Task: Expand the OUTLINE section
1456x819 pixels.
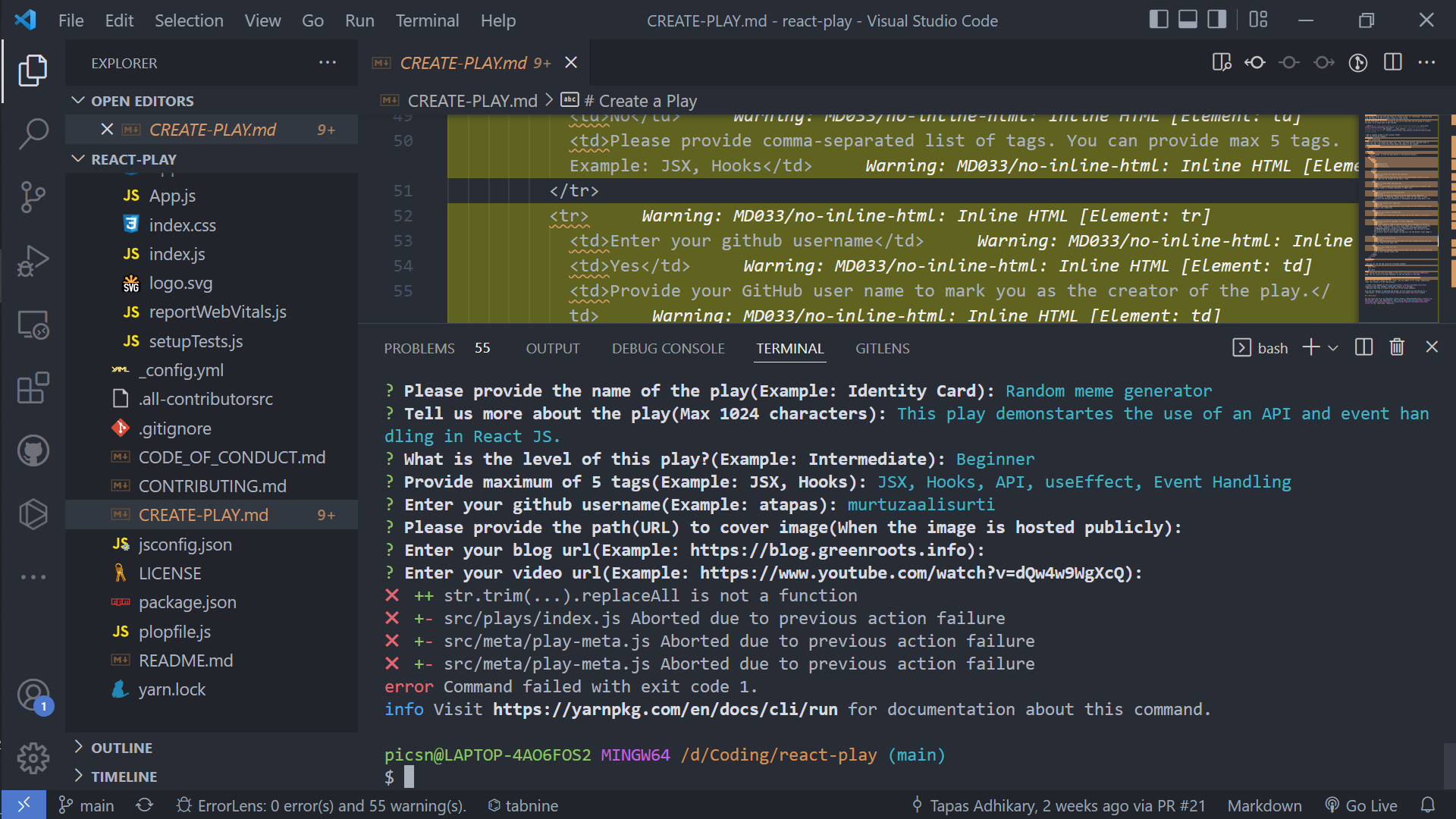Action: (x=121, y=747)
